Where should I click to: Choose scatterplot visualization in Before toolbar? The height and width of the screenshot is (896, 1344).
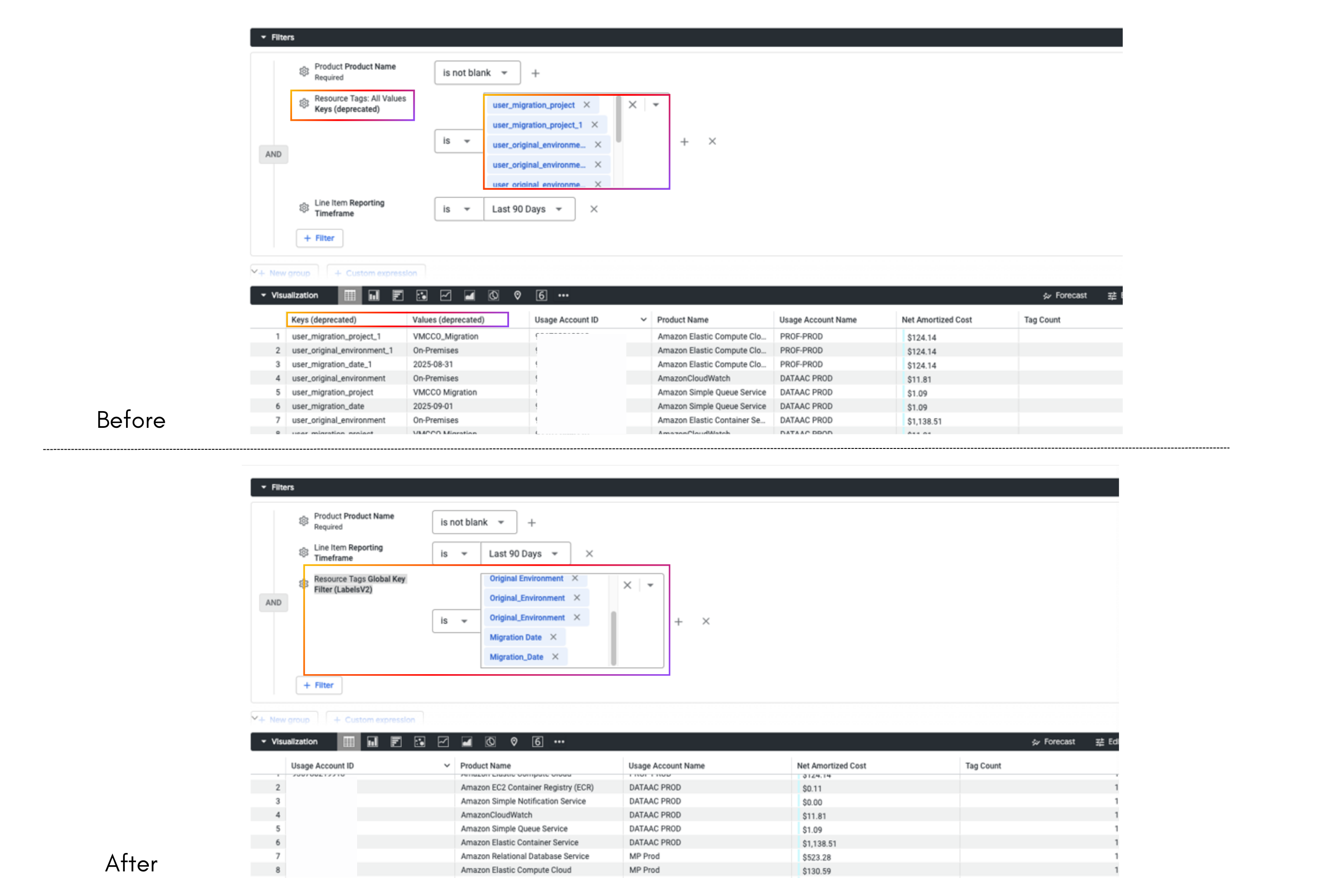[422, 296]
